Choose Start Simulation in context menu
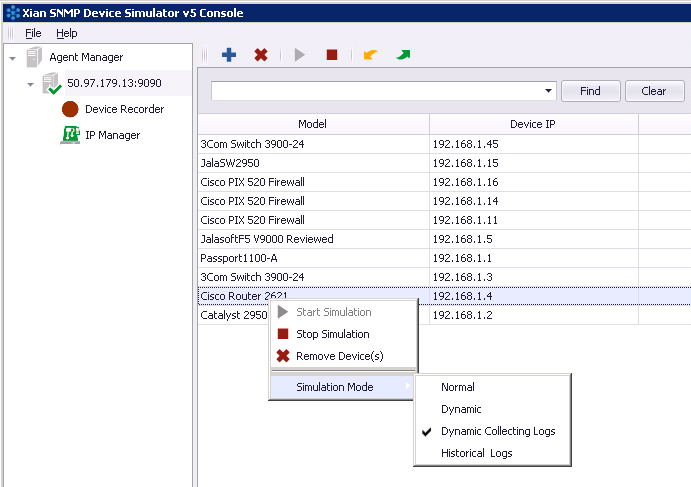The height and width of the screenshot is (487, 691). click(x=343, y=312)
